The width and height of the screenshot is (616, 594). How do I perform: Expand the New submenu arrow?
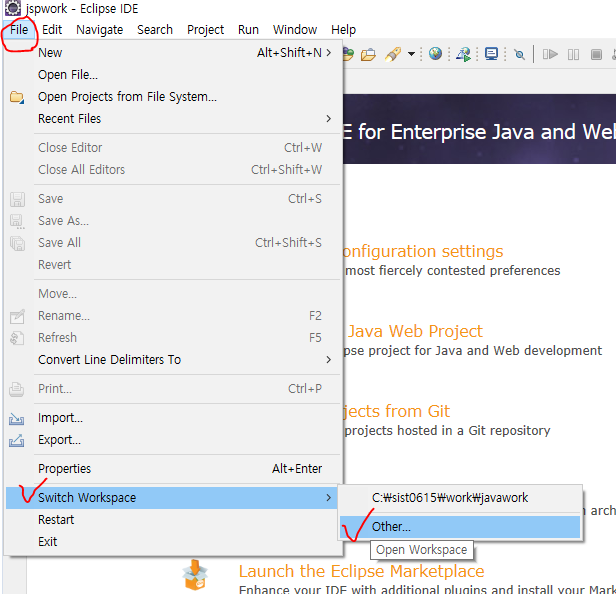pyautogui.click(x=329, y=53)
